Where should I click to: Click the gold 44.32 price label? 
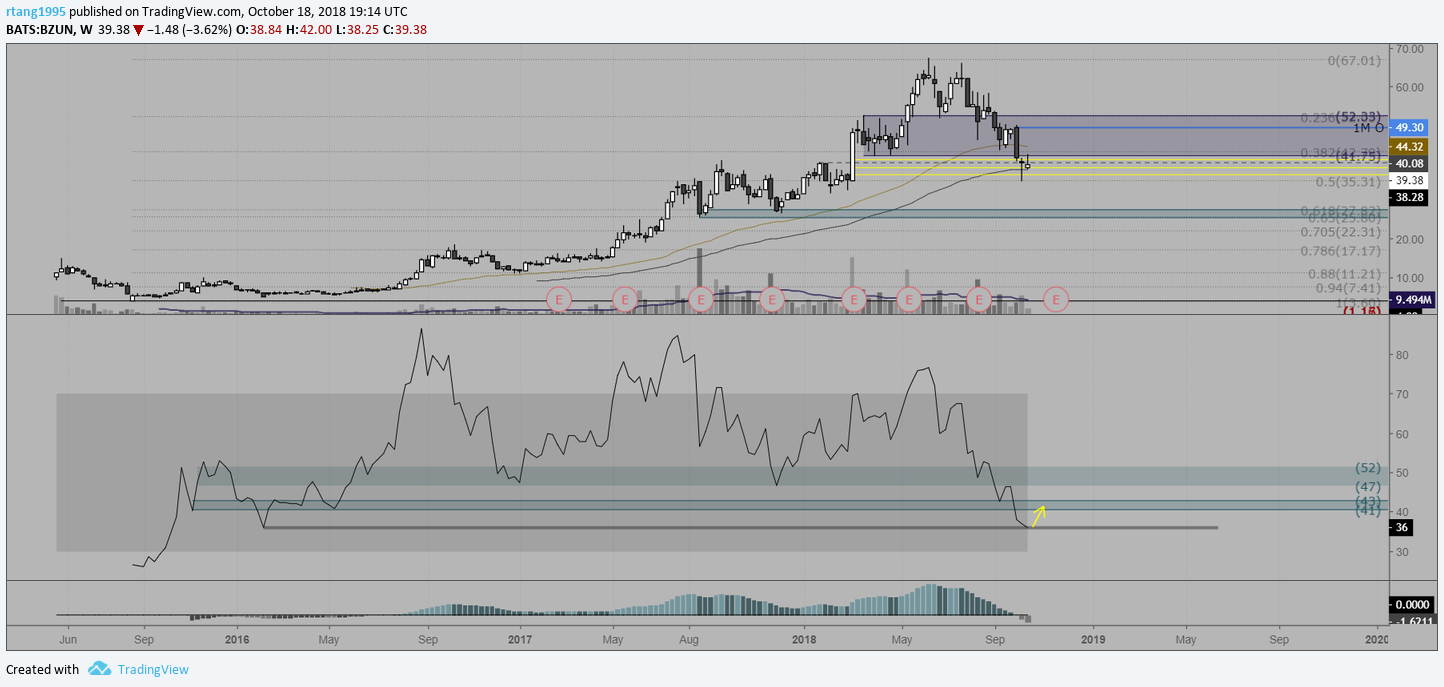[1410, 146]
